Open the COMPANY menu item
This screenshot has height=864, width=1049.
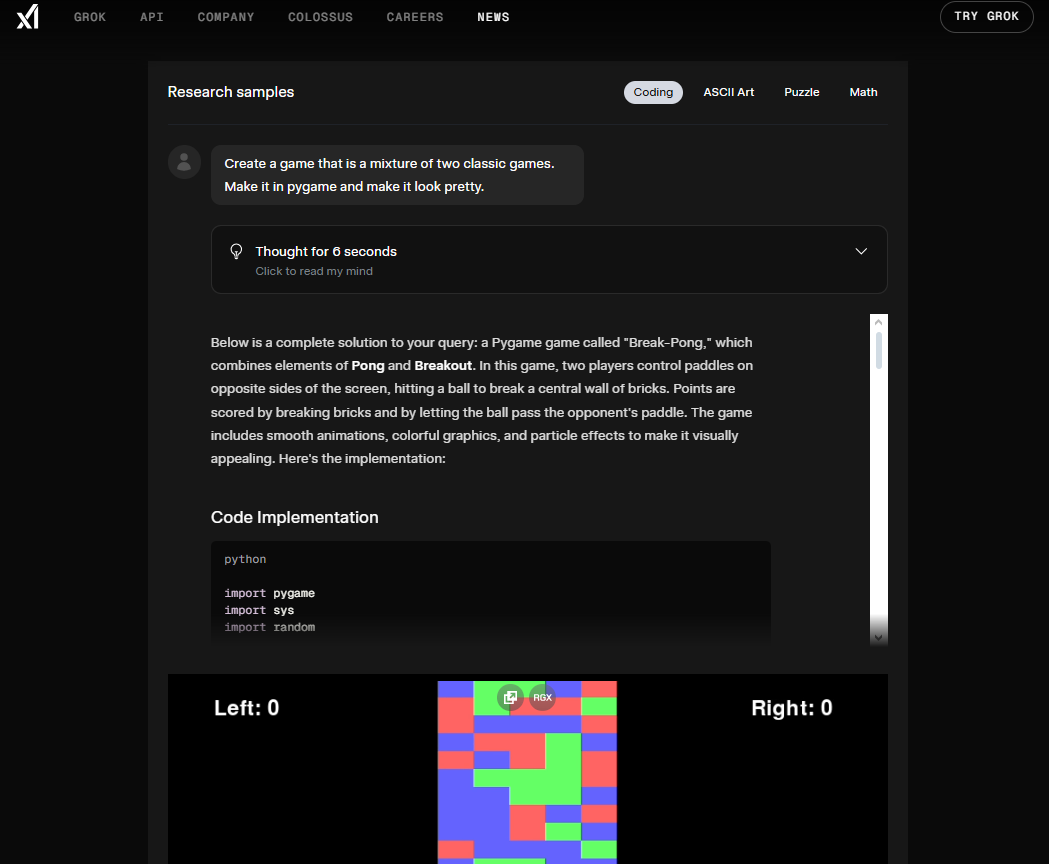coord(226,17)
